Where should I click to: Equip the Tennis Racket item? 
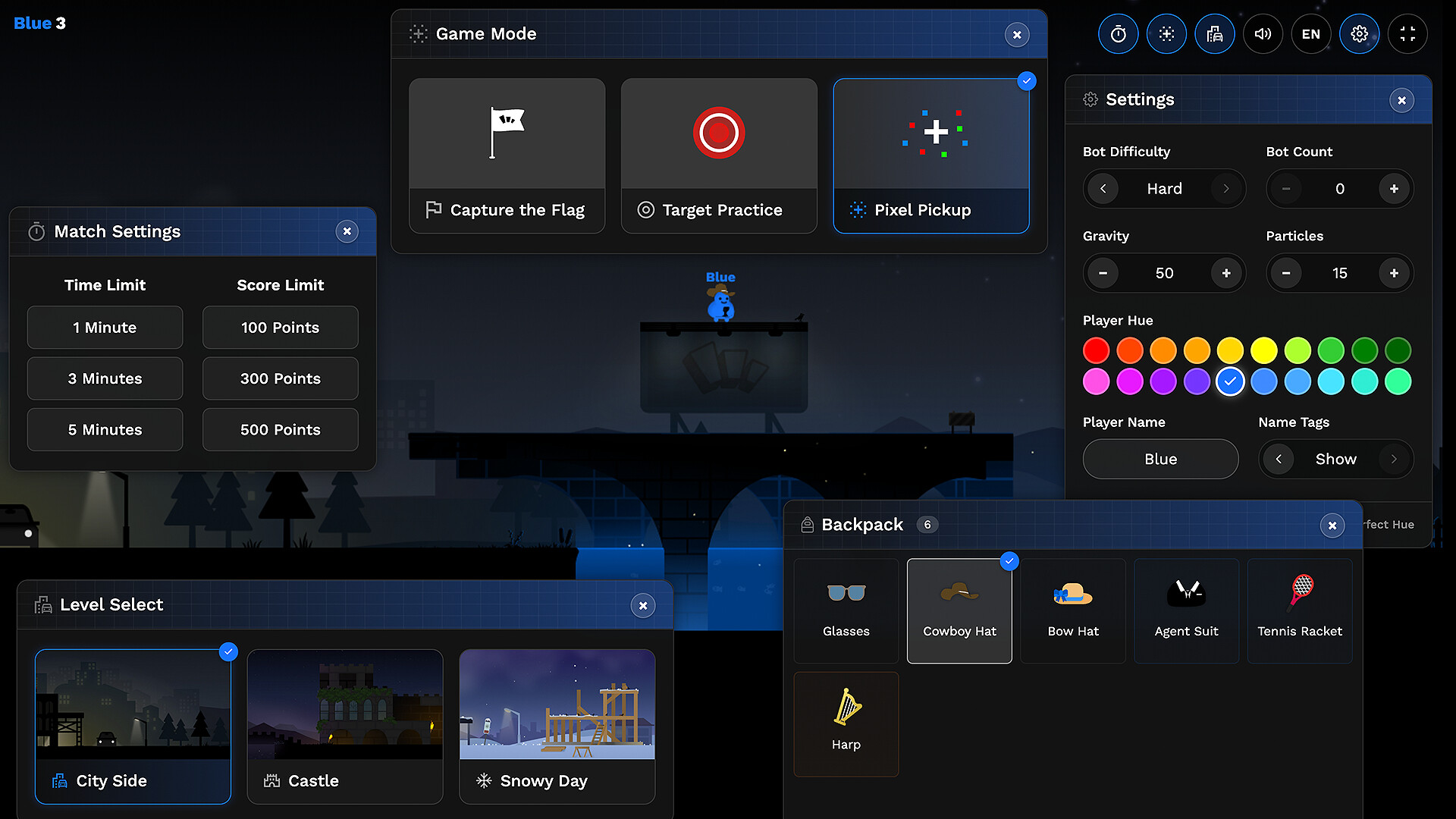1299,610
